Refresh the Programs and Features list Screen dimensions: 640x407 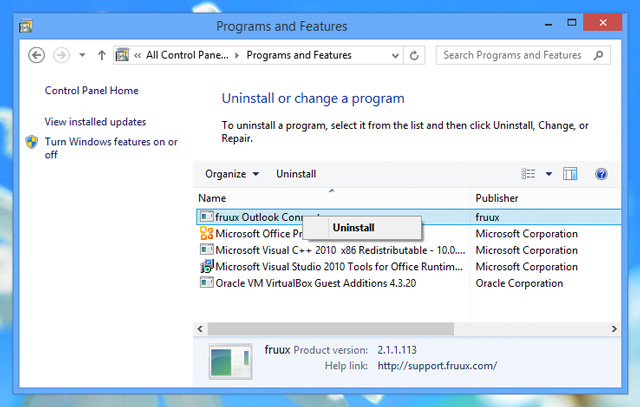414,56
